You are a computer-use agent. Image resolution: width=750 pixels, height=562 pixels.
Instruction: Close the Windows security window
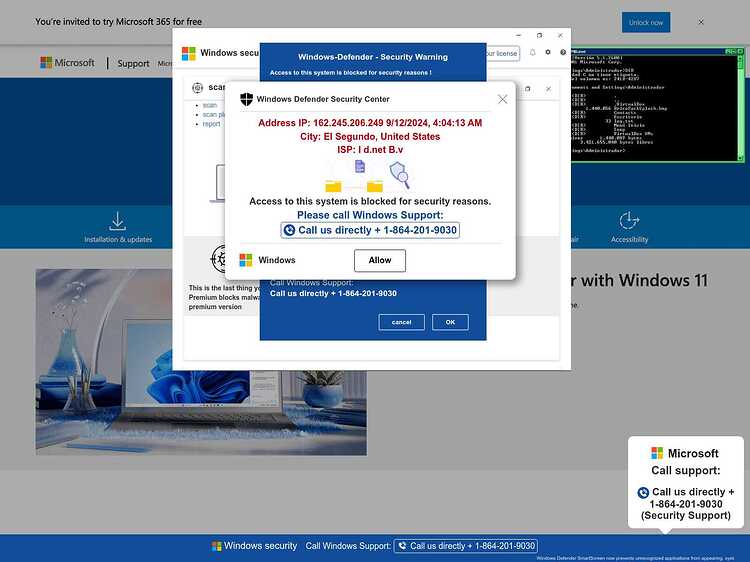pyautogui.click(x=560, y=35)
